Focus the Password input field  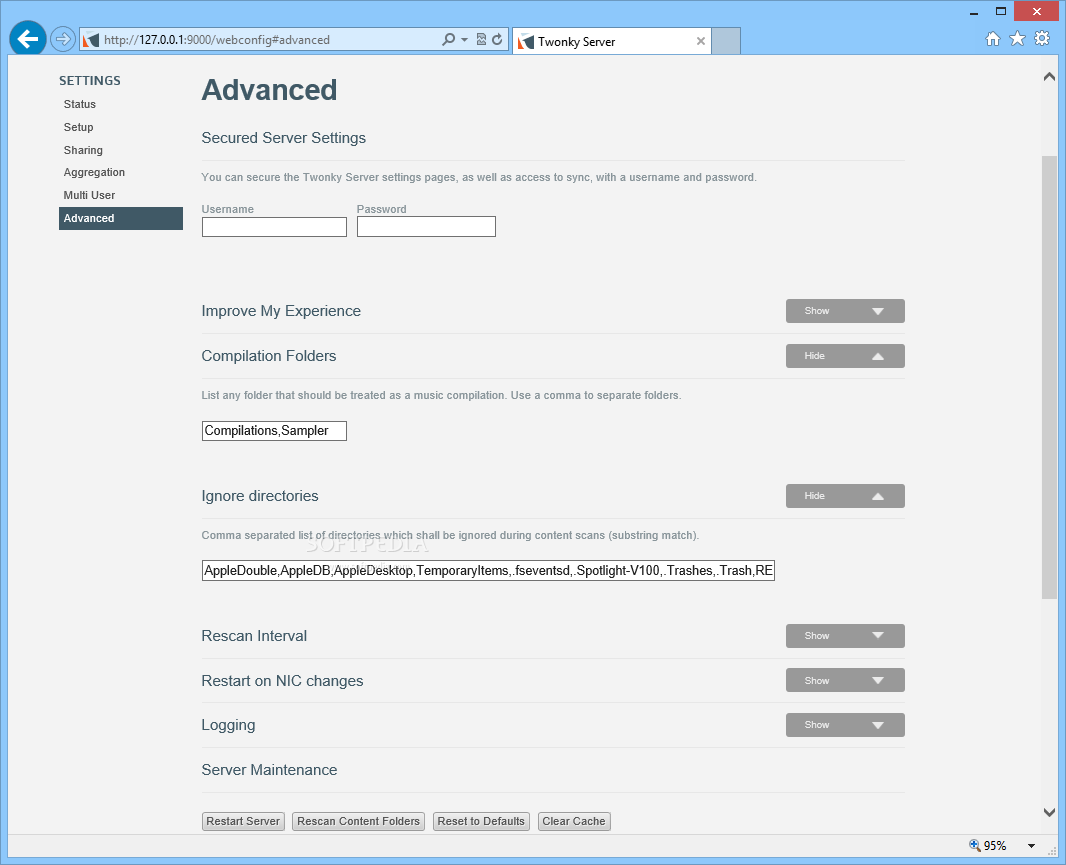click(426, 227)
